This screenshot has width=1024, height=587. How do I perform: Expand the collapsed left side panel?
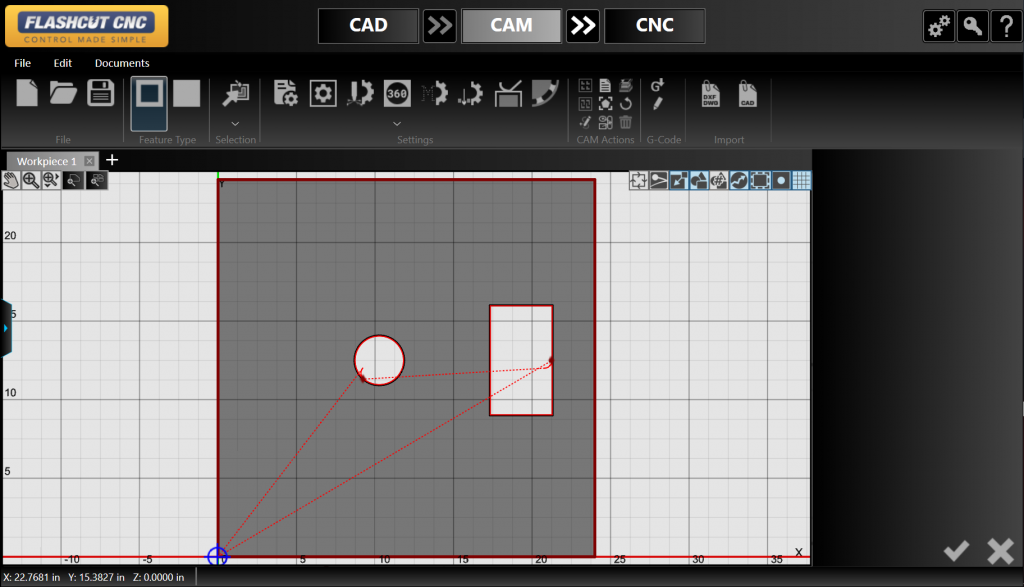6,328
